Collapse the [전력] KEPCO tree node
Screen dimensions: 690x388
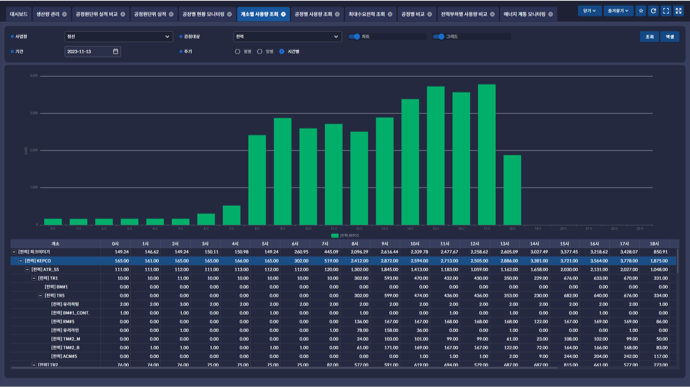pyautogui.click(x=21, y=261)
